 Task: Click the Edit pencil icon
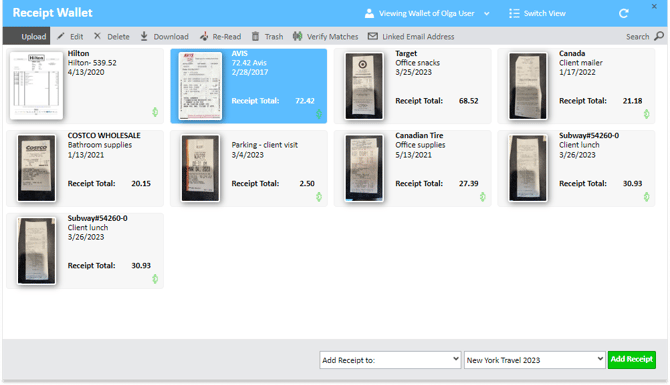(x=61, y=36)
